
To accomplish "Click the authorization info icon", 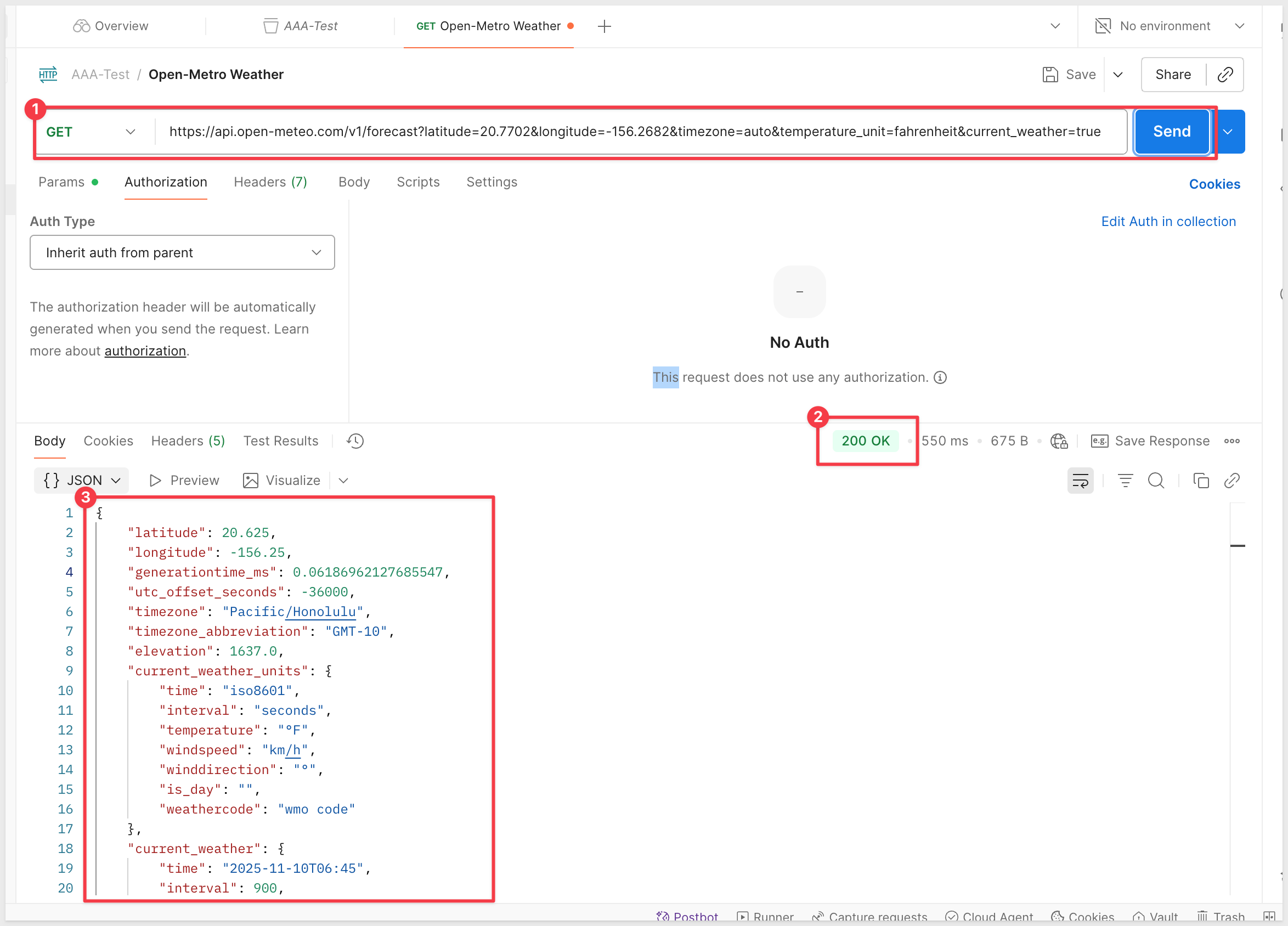I will point(940,377).
